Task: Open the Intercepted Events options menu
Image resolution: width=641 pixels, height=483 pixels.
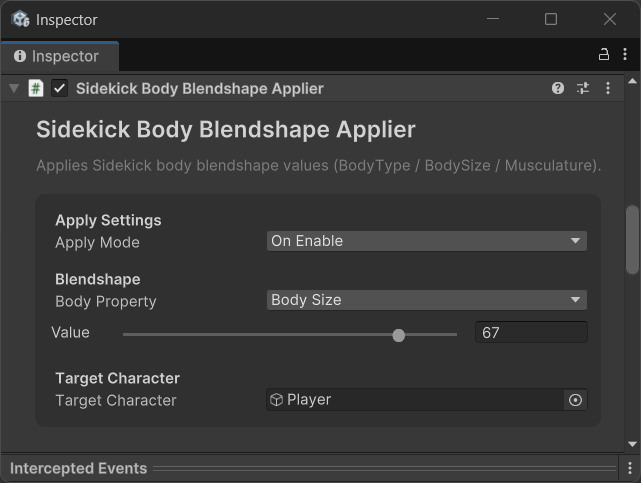Action: click(x=629, y=468)
